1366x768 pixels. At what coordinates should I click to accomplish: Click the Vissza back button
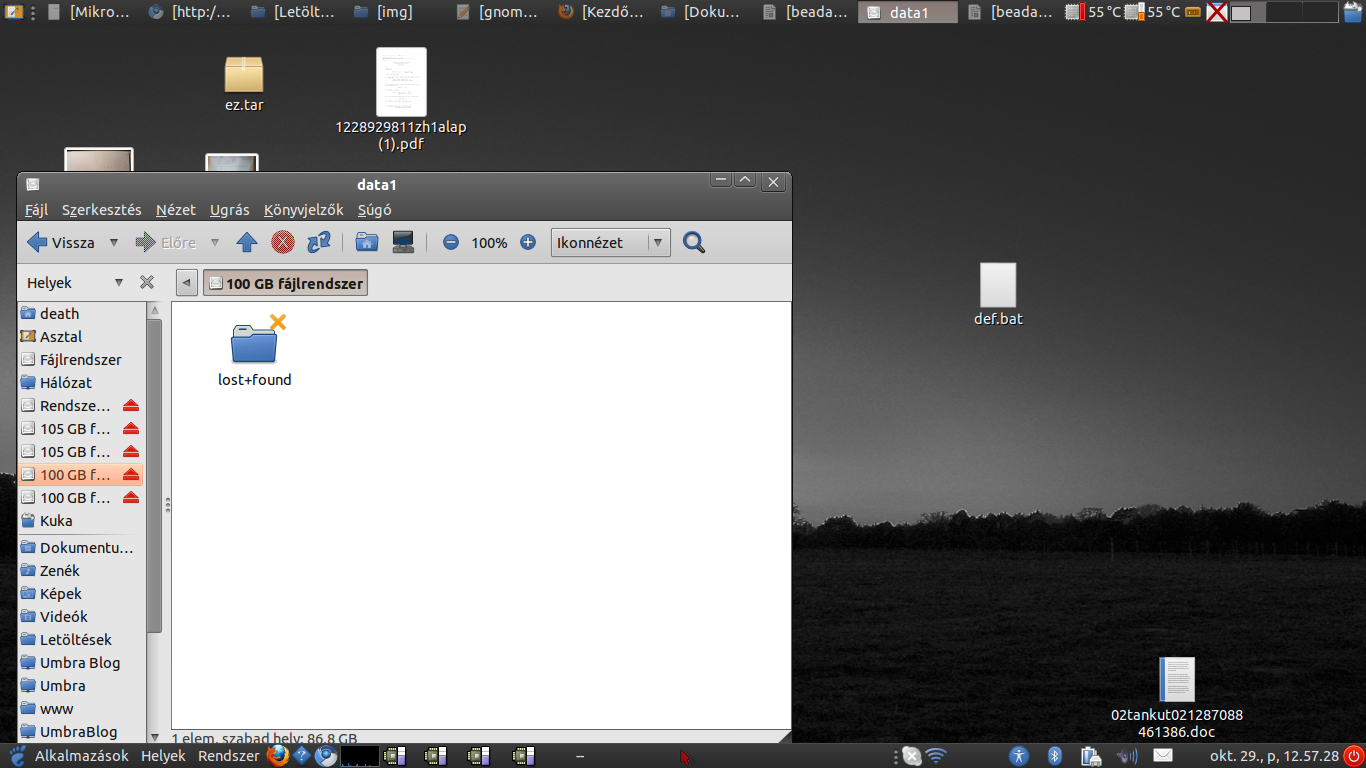pyautogui.click(x=61, y=242)
